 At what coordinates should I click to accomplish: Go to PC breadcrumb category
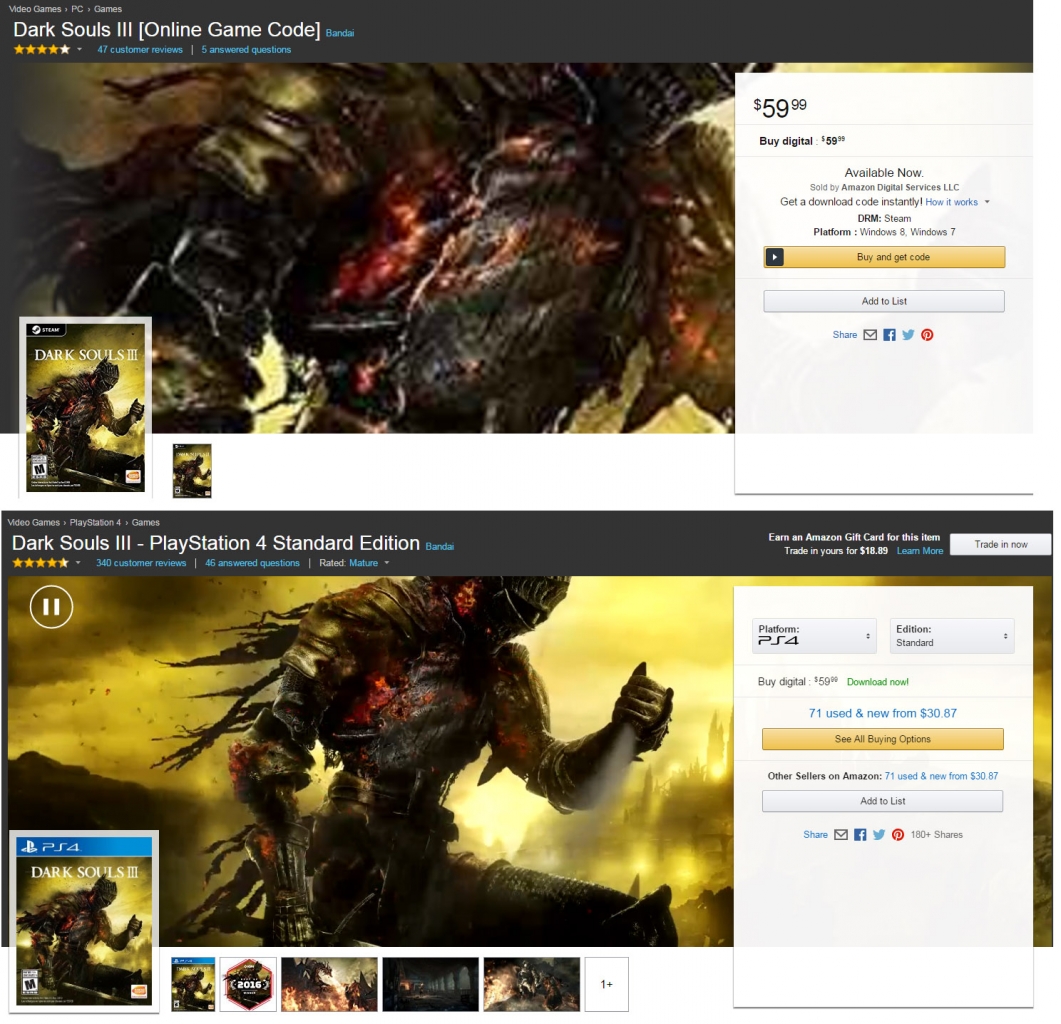click(x=77, y=9)
